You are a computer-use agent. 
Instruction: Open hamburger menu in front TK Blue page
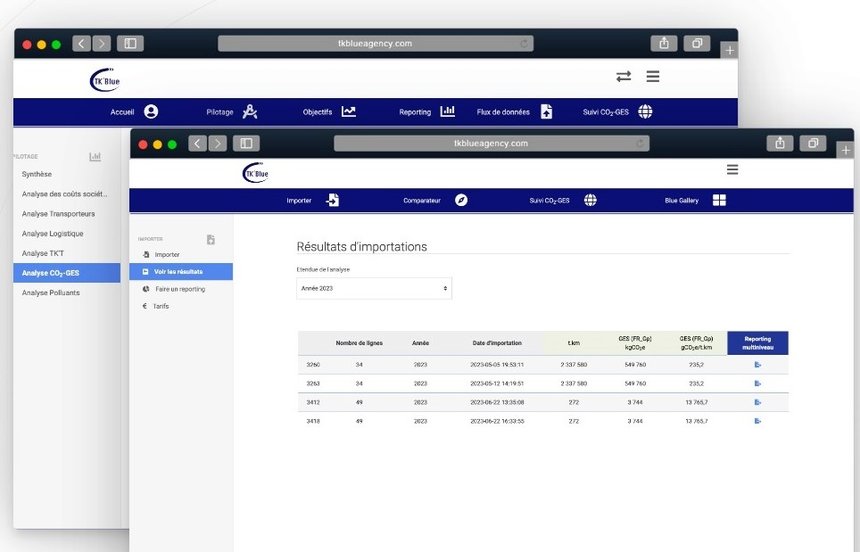(732, 170)
